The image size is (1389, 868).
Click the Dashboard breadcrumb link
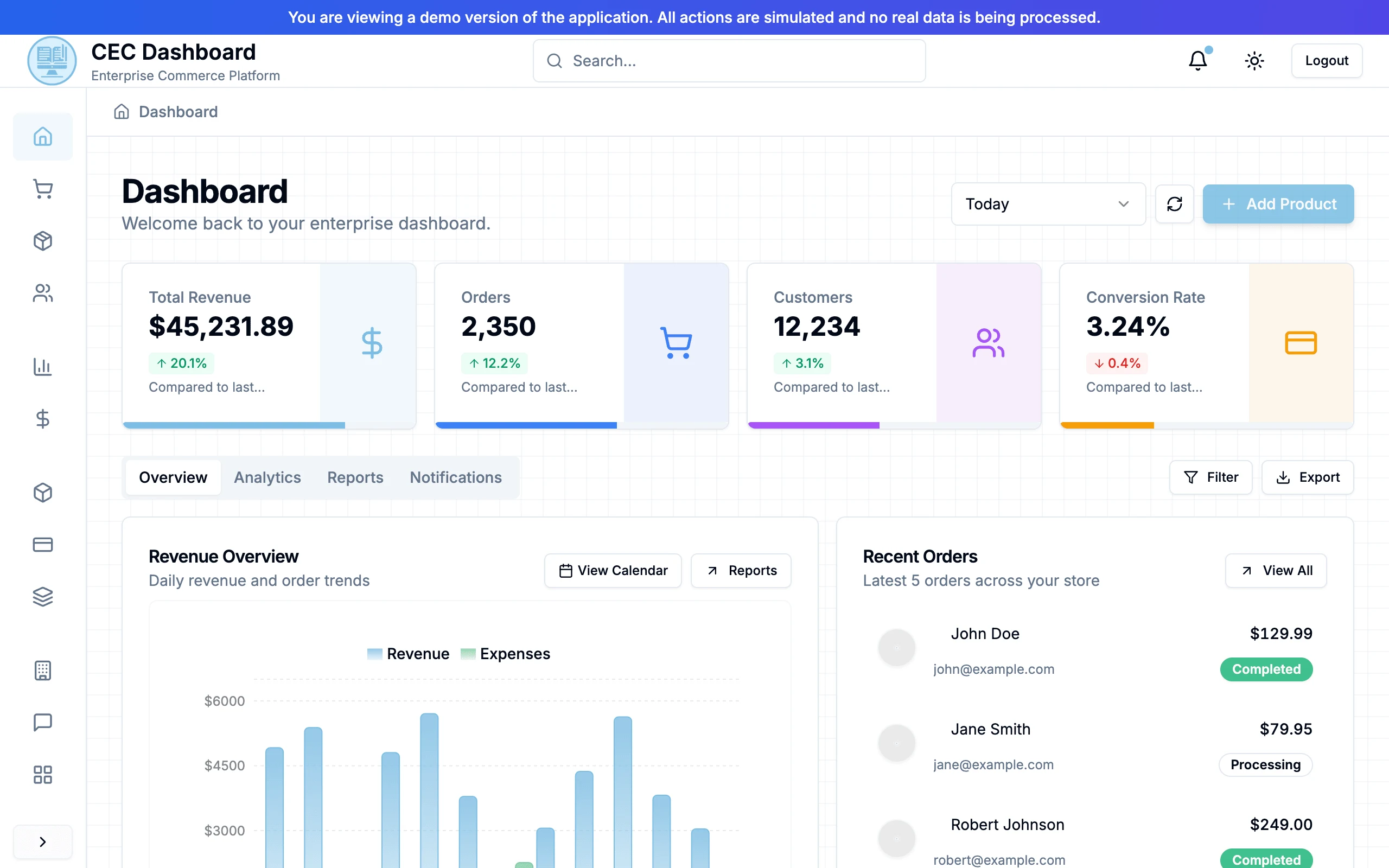(x=179, y=111)
